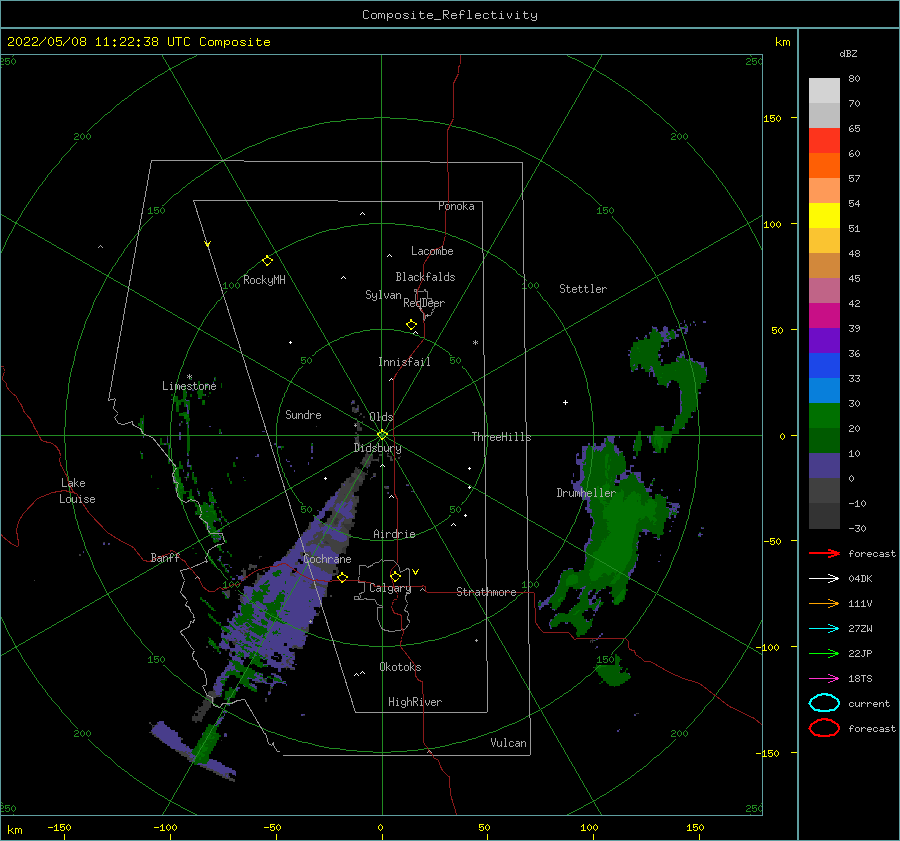Select the Ponoka label
900x841 pixels.
456,206
